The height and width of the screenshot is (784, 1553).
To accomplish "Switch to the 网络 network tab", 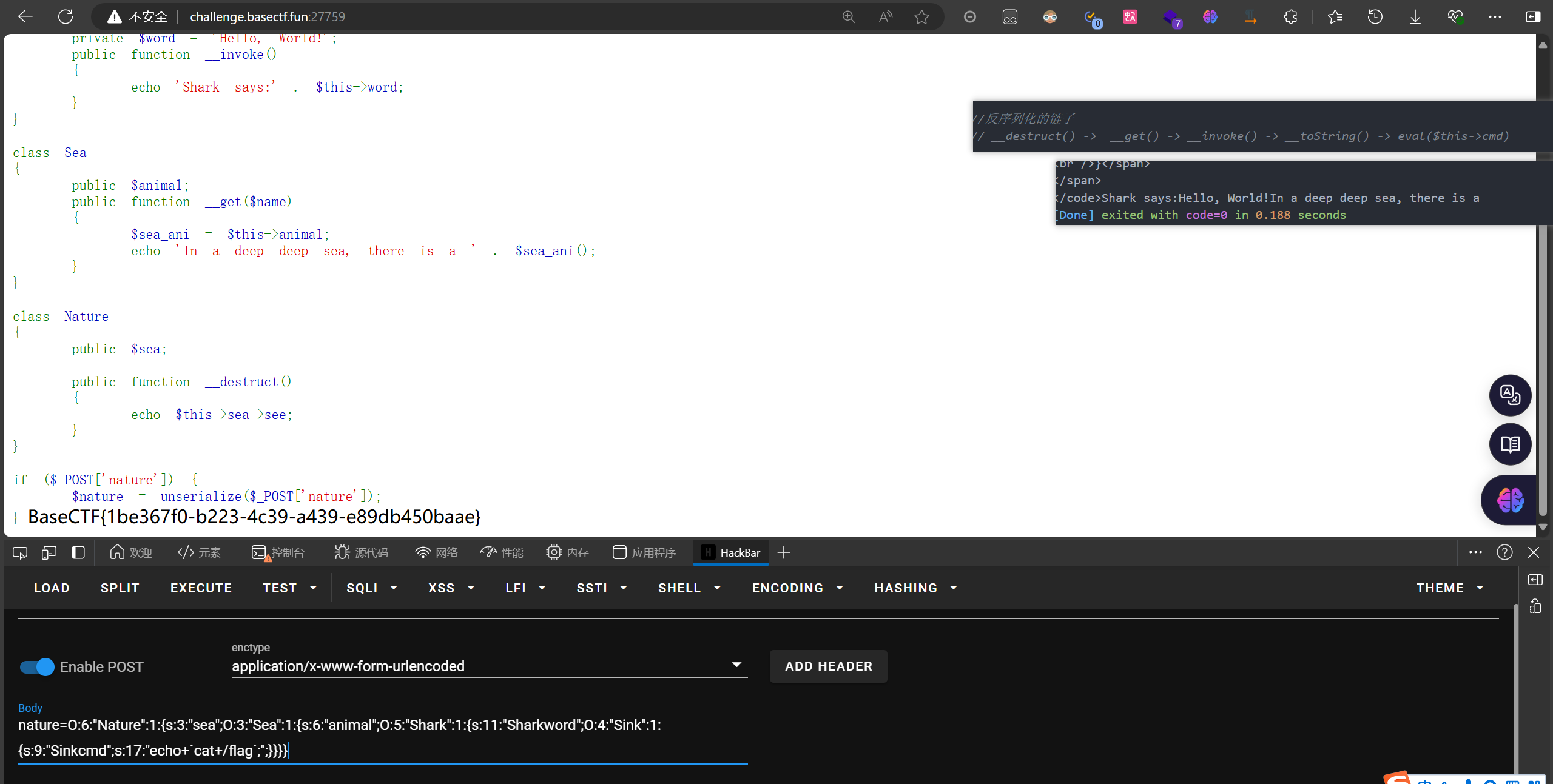I will (x=436, y=552).
